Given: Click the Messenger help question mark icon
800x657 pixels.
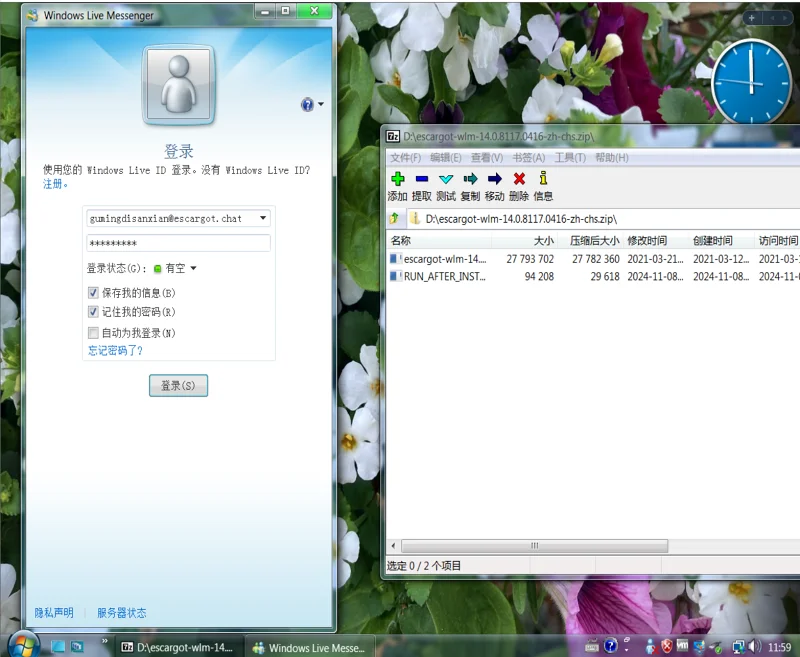Looking at the screenshot, I should (x=307, y=105).
